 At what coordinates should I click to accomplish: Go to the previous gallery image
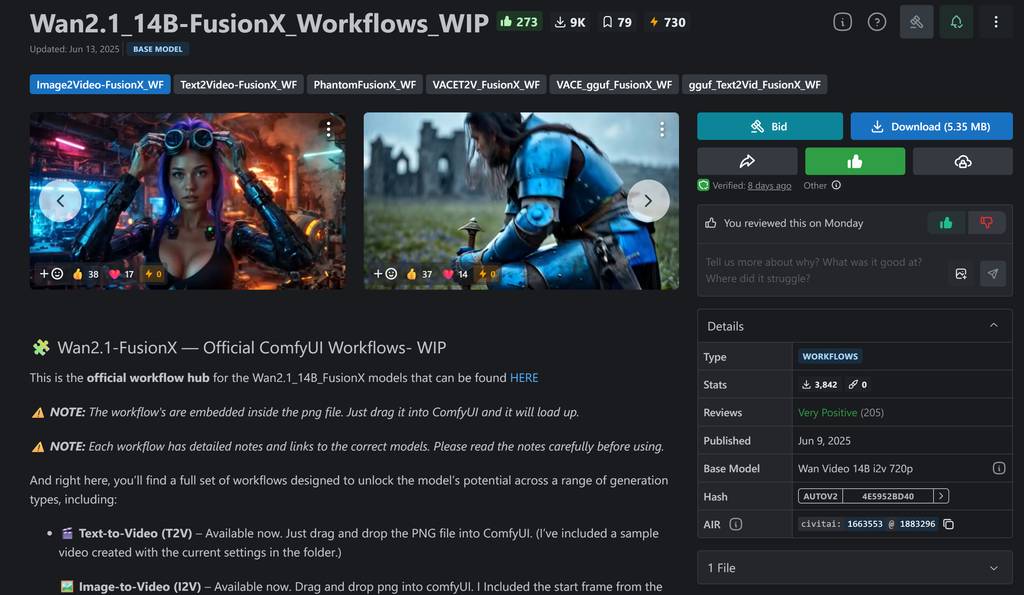point(60,201)
